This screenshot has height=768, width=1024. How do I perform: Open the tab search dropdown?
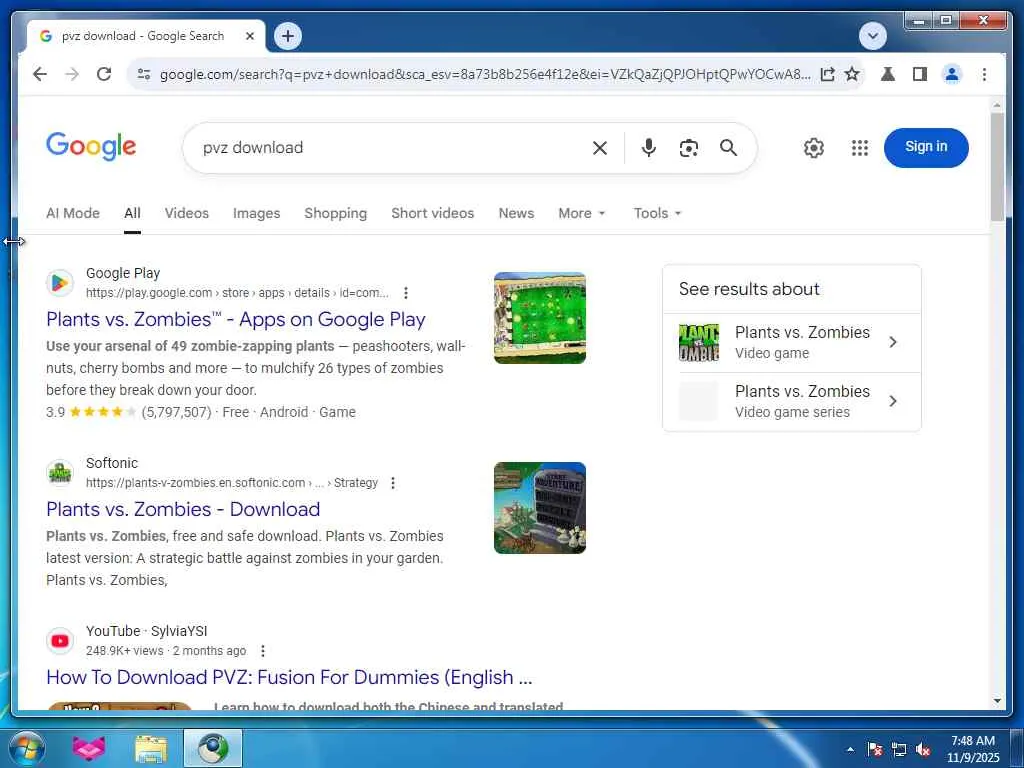[x=872, y=36]
